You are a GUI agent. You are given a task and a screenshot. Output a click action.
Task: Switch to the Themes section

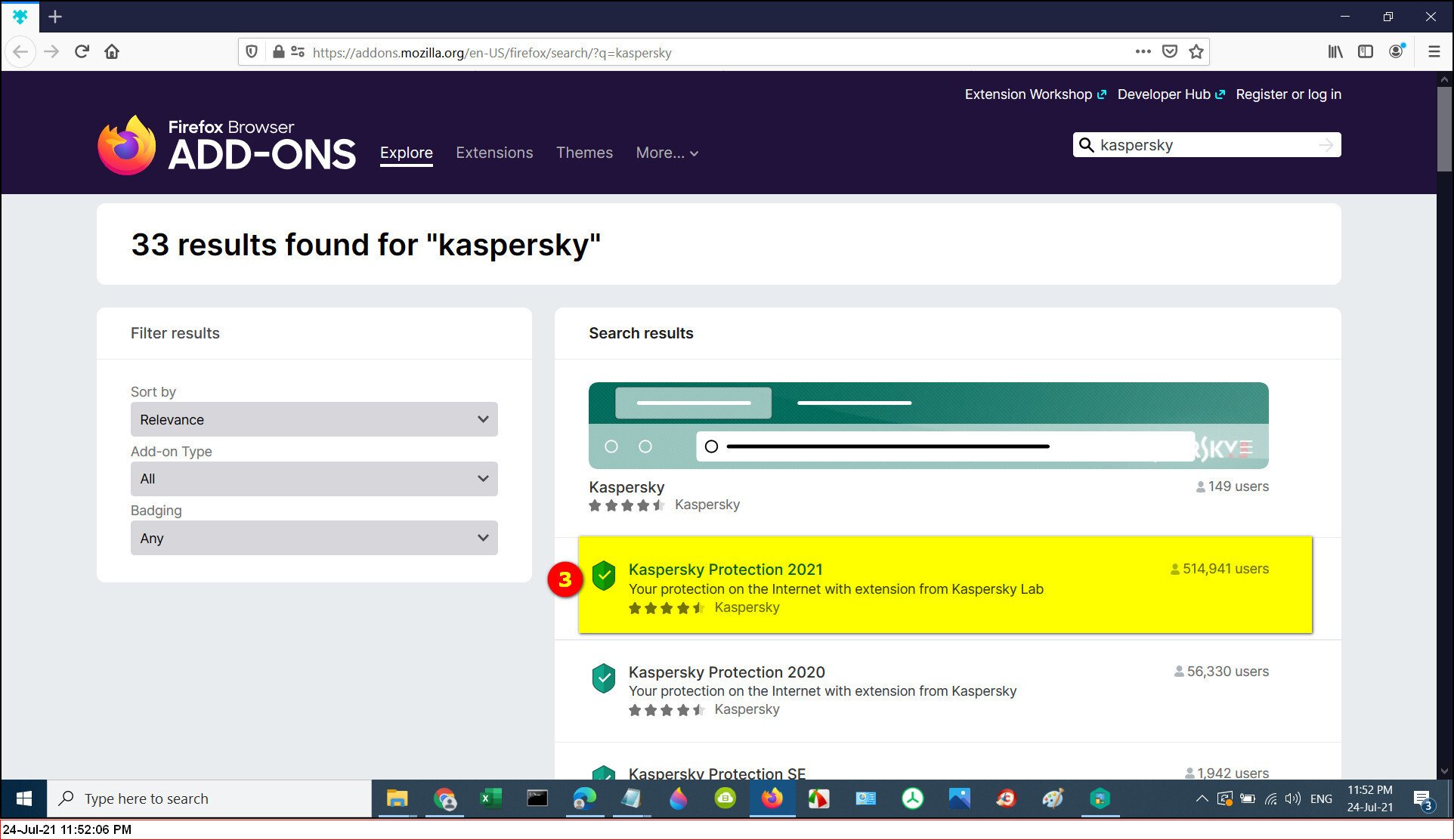(584, 153)
